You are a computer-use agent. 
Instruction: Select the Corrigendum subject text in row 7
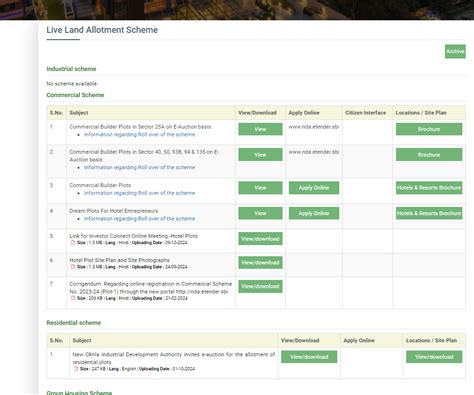pyautogui.click(x=151, y=288)
